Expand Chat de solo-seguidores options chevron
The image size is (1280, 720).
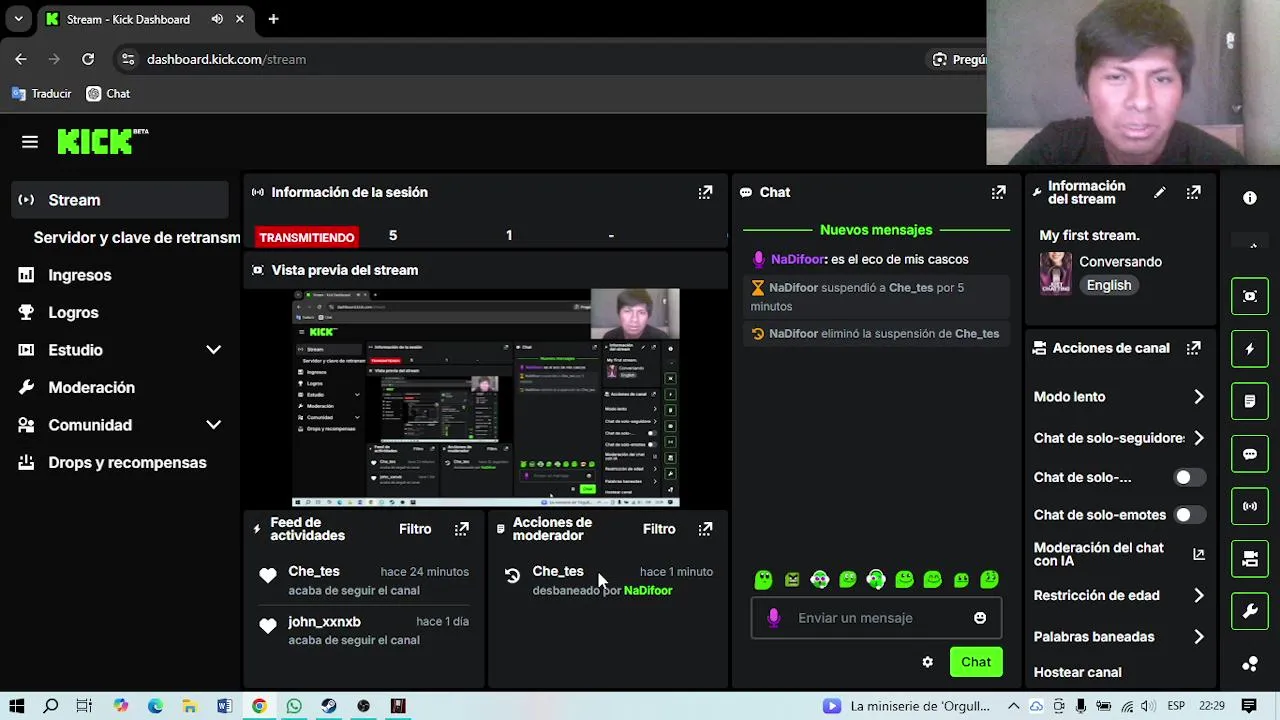click(1199, 438)
